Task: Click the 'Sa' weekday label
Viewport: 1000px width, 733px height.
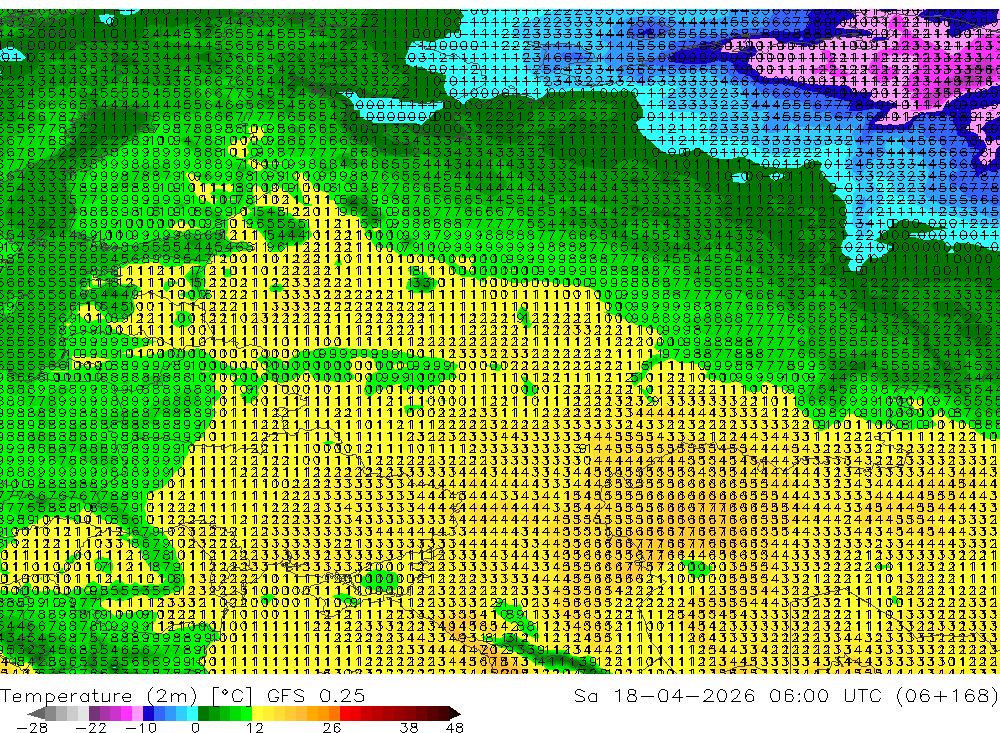Action: pos(585,695)
